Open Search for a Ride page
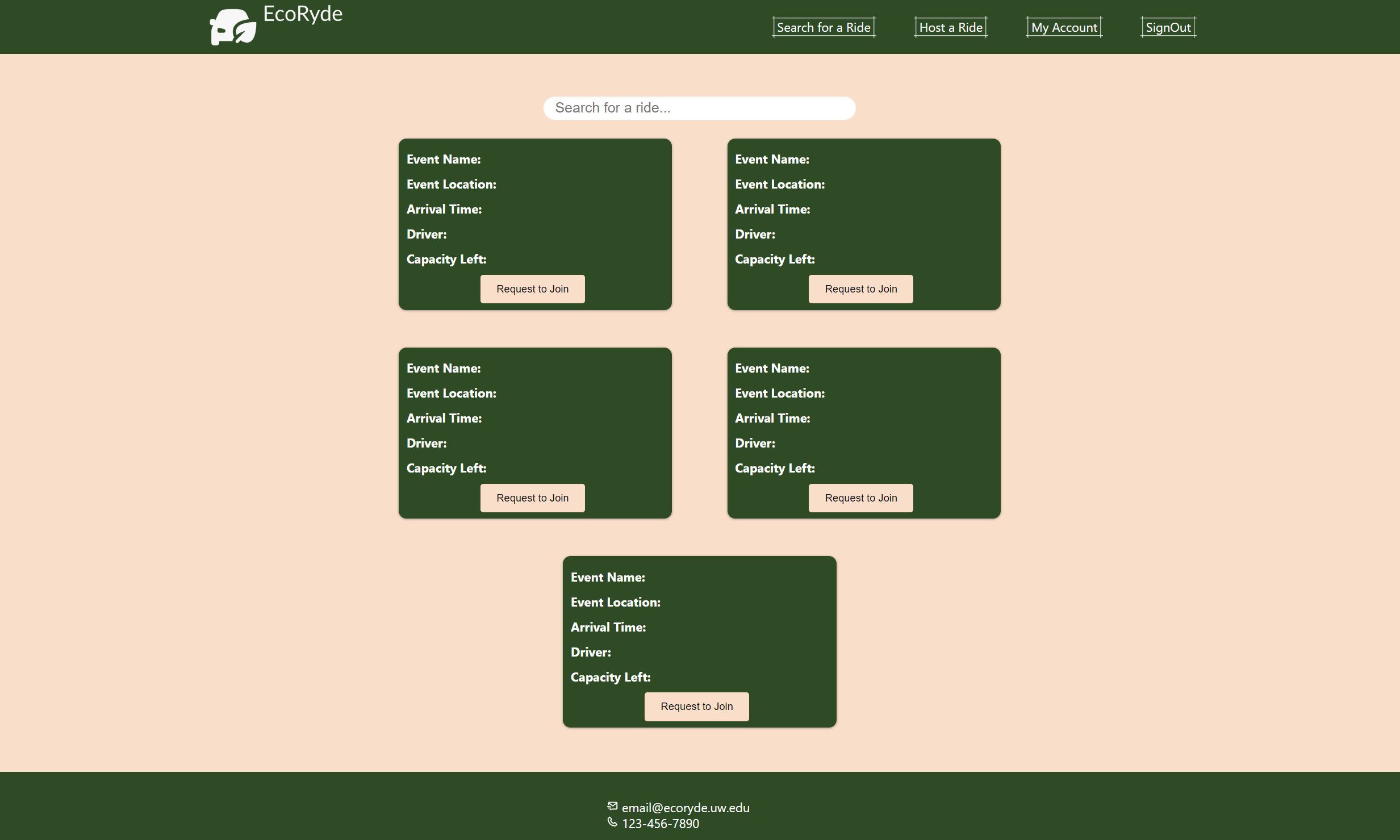Image resolution: width=1400 pixels, height=840 pixels. [x=824, y=27]
